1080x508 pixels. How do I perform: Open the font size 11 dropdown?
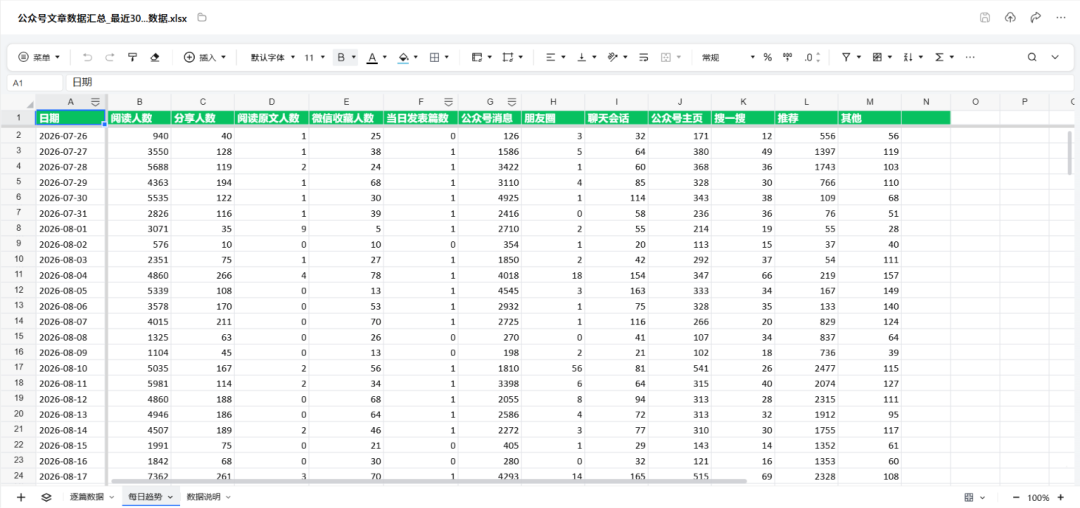(x=314, y=58)
